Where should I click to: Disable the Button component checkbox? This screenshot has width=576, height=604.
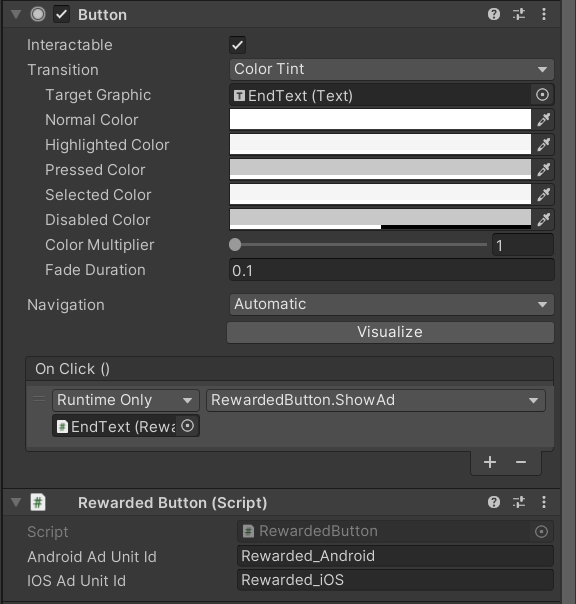coord(61,15)
